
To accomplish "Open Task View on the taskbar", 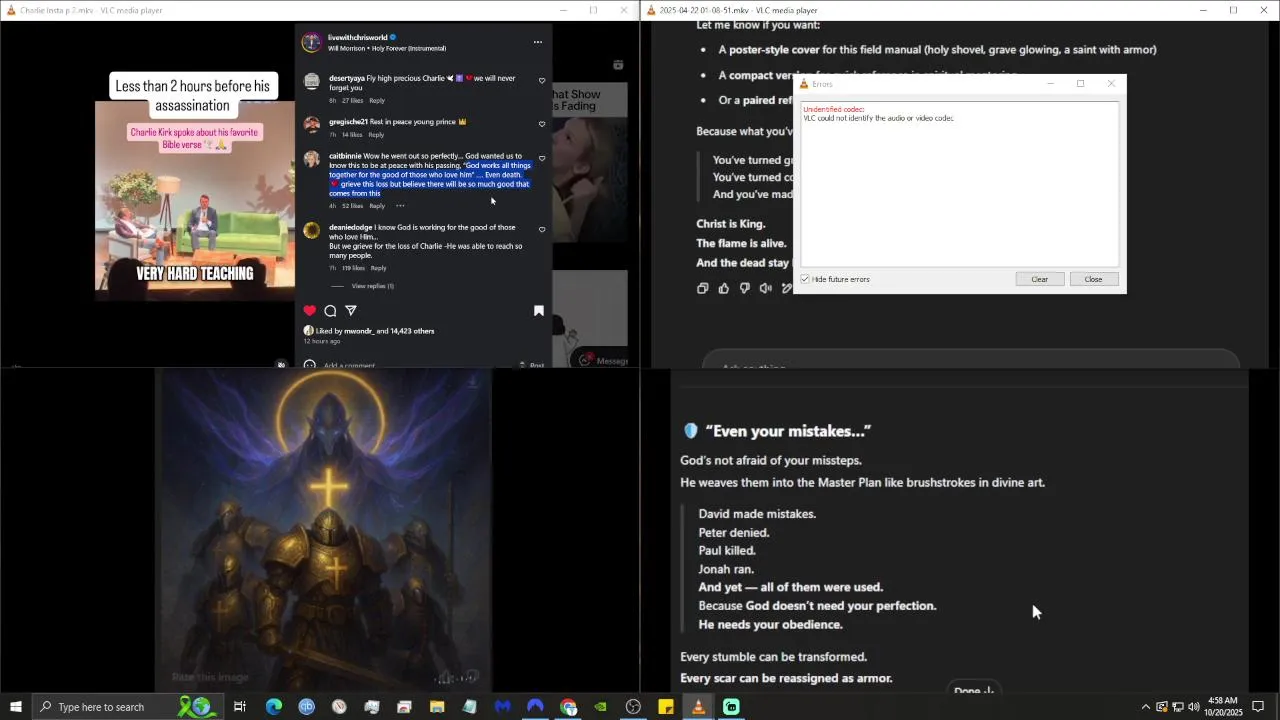I will click(x=240, y=707).
